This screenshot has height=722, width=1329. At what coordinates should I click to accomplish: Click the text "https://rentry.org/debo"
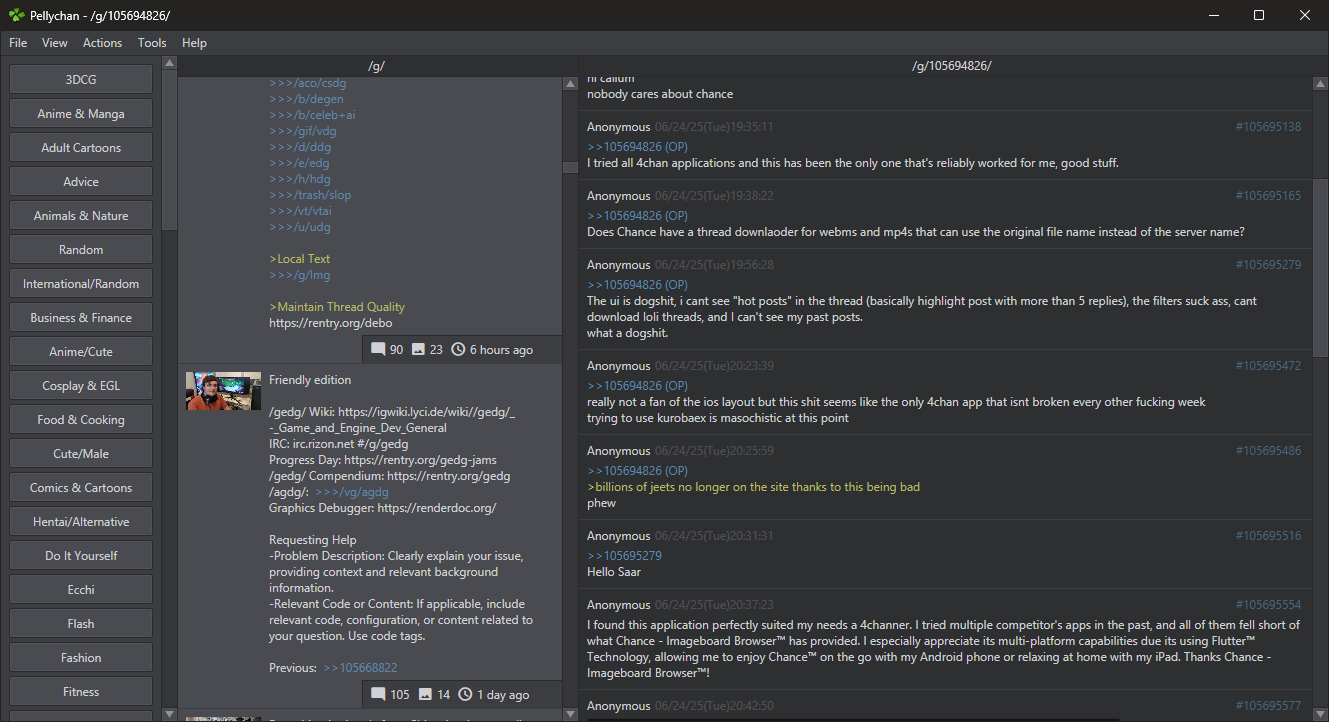tap(330, 323)
